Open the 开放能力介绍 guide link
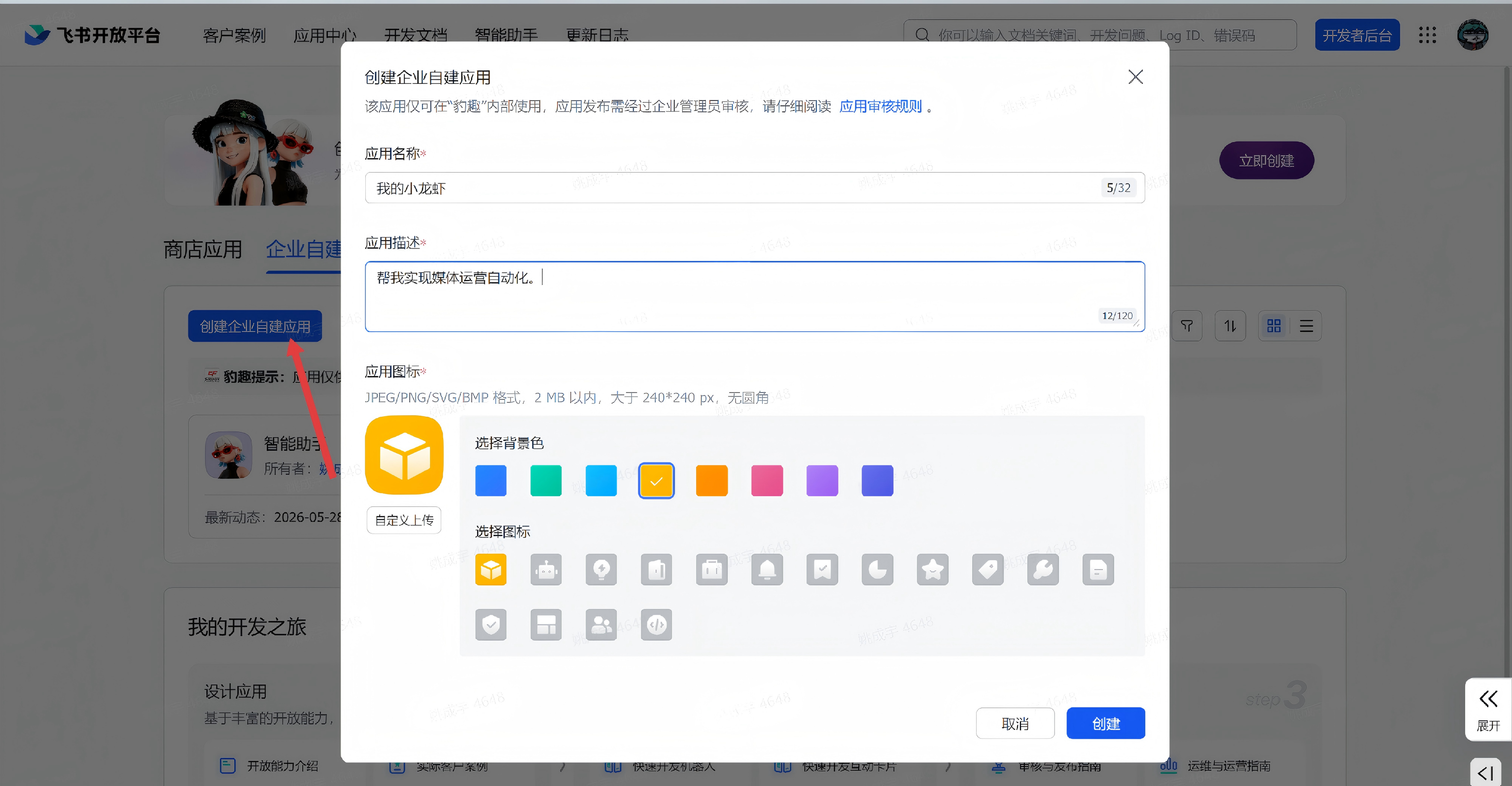 point(269,765)
